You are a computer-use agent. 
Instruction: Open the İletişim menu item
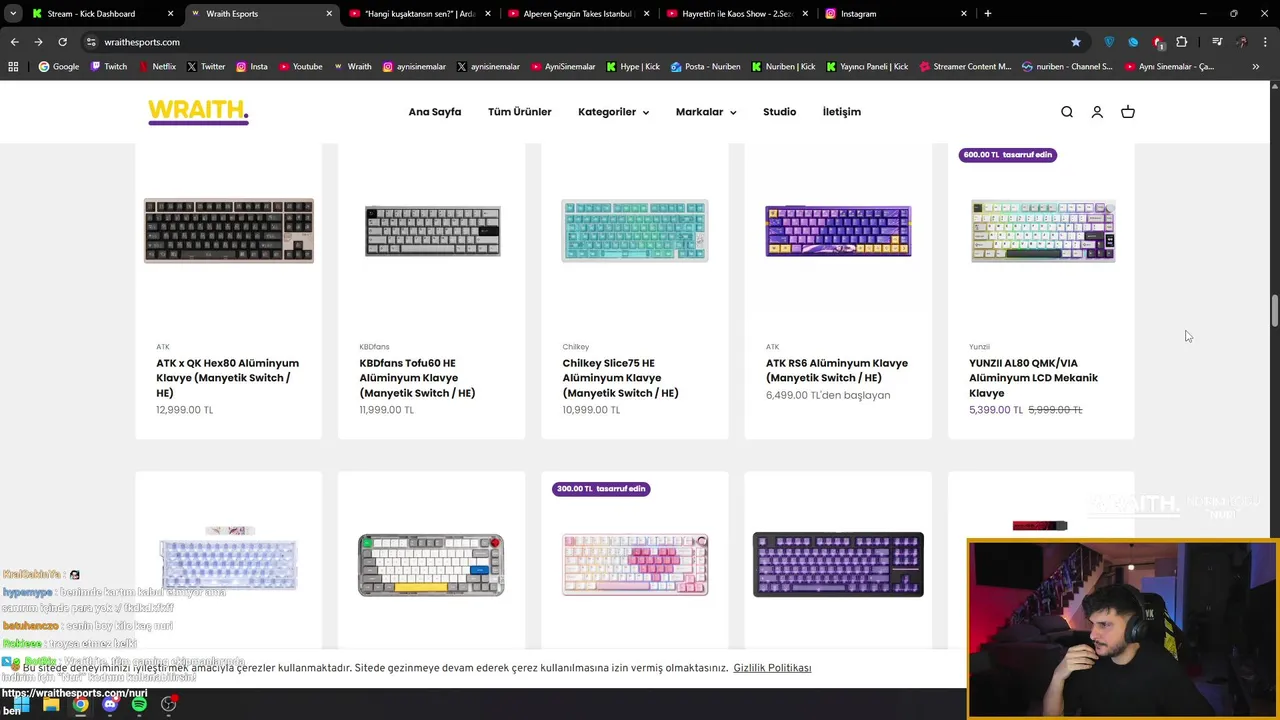(842, 112)
